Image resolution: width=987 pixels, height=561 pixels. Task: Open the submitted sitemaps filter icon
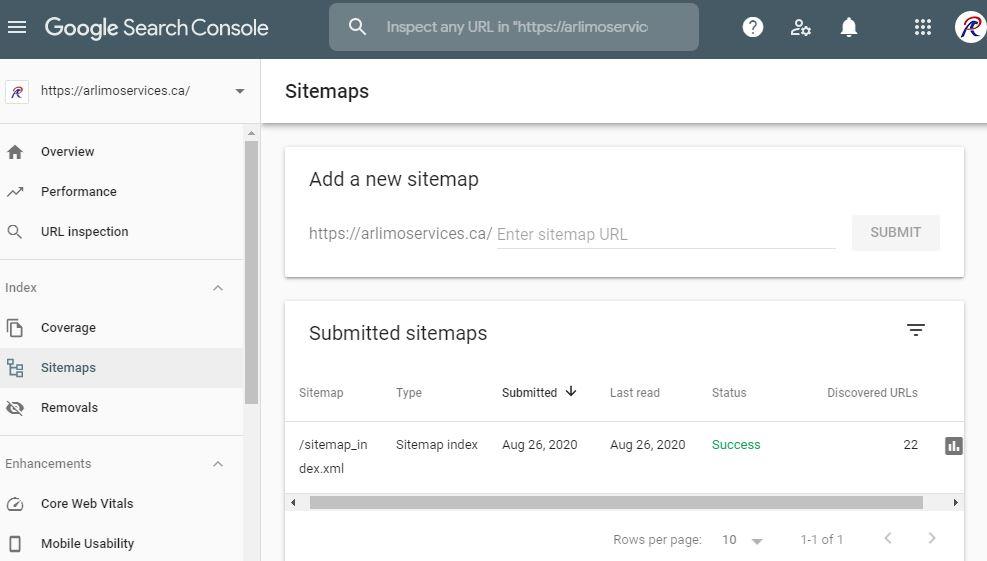tap(915, 330)
